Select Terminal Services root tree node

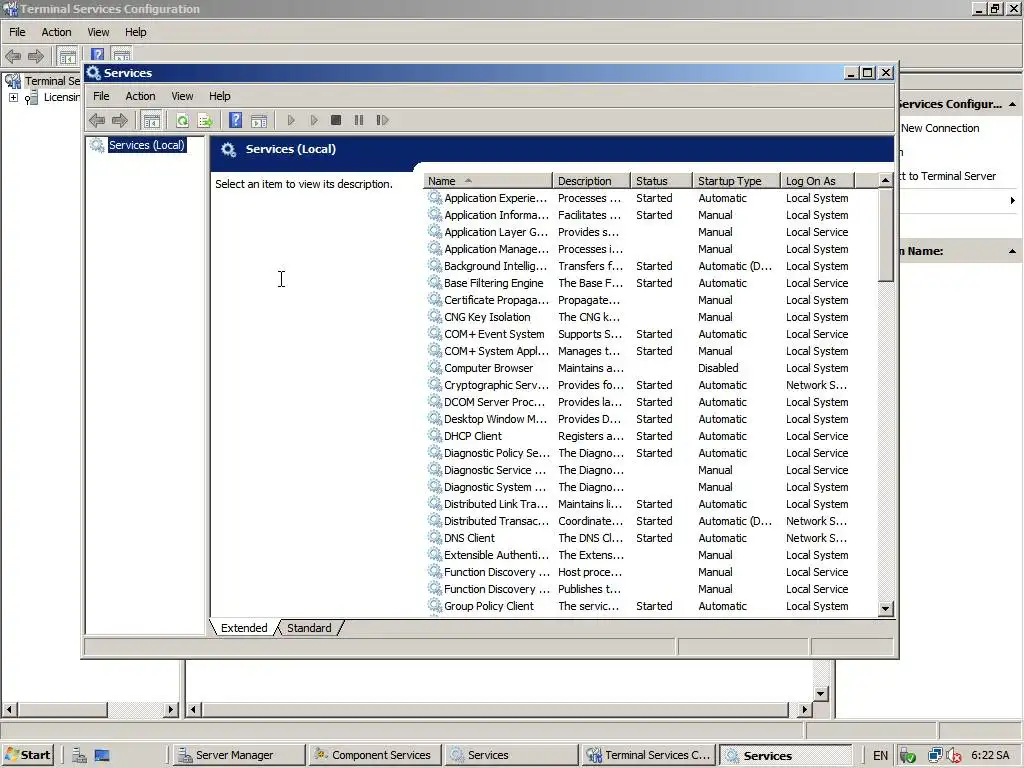(x=52, y=81)
